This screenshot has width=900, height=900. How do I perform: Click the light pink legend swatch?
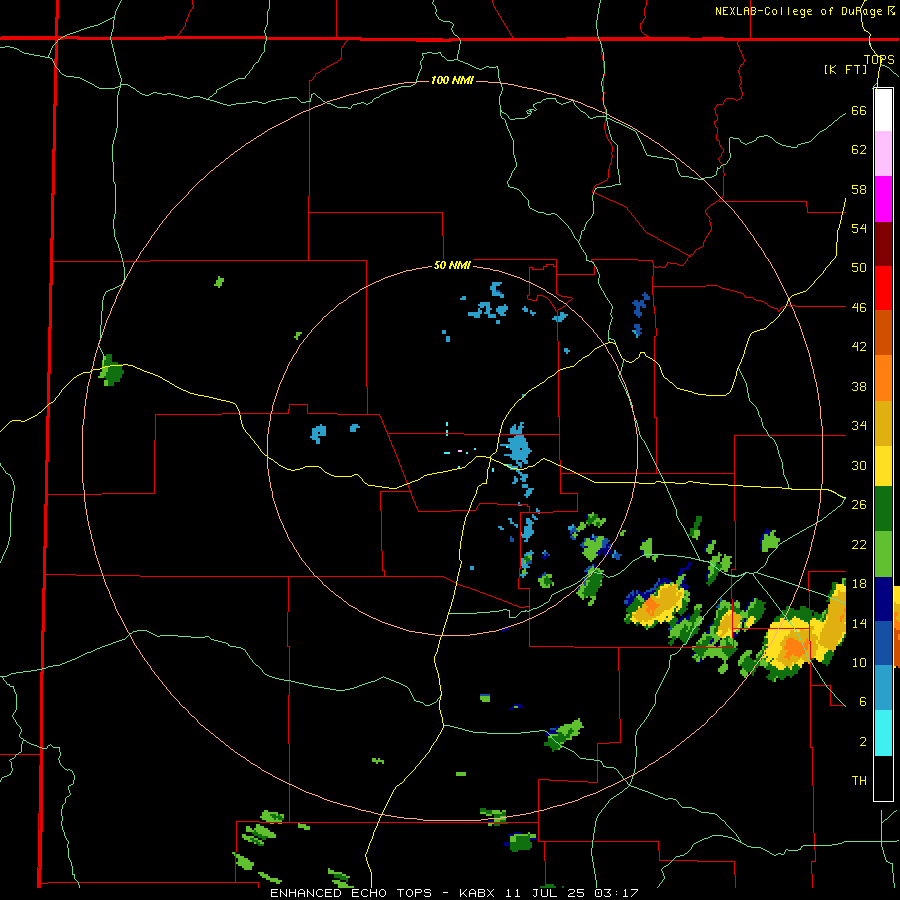pyautogui.click(x=883, y=154)
